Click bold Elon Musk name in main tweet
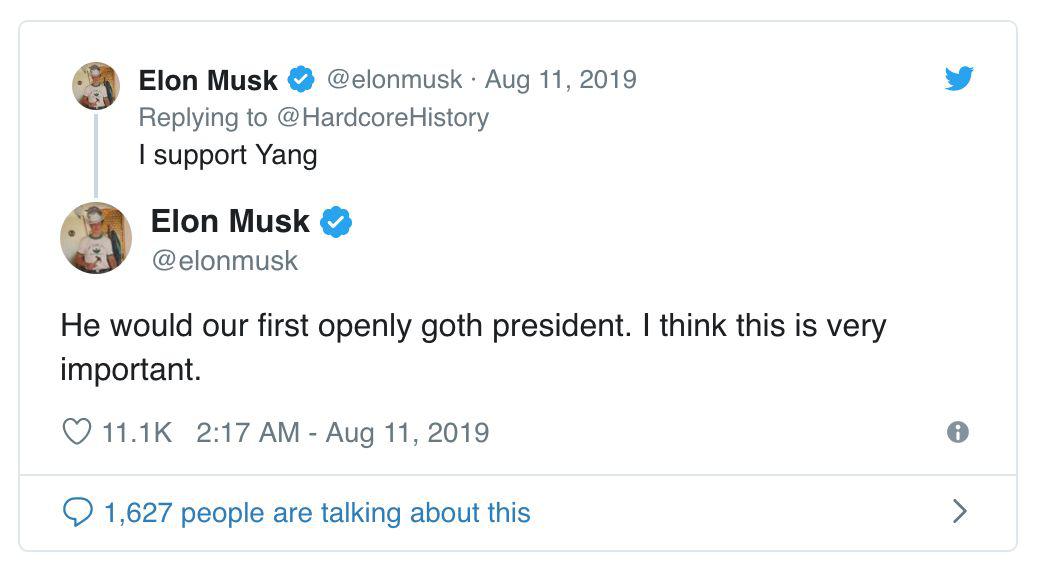This screenshot has width=1040, height=572. coord(230,221)
